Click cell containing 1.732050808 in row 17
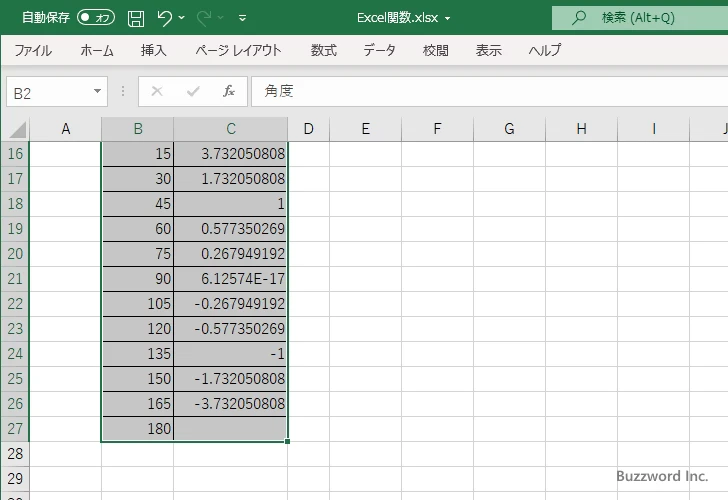 point(231,179)
